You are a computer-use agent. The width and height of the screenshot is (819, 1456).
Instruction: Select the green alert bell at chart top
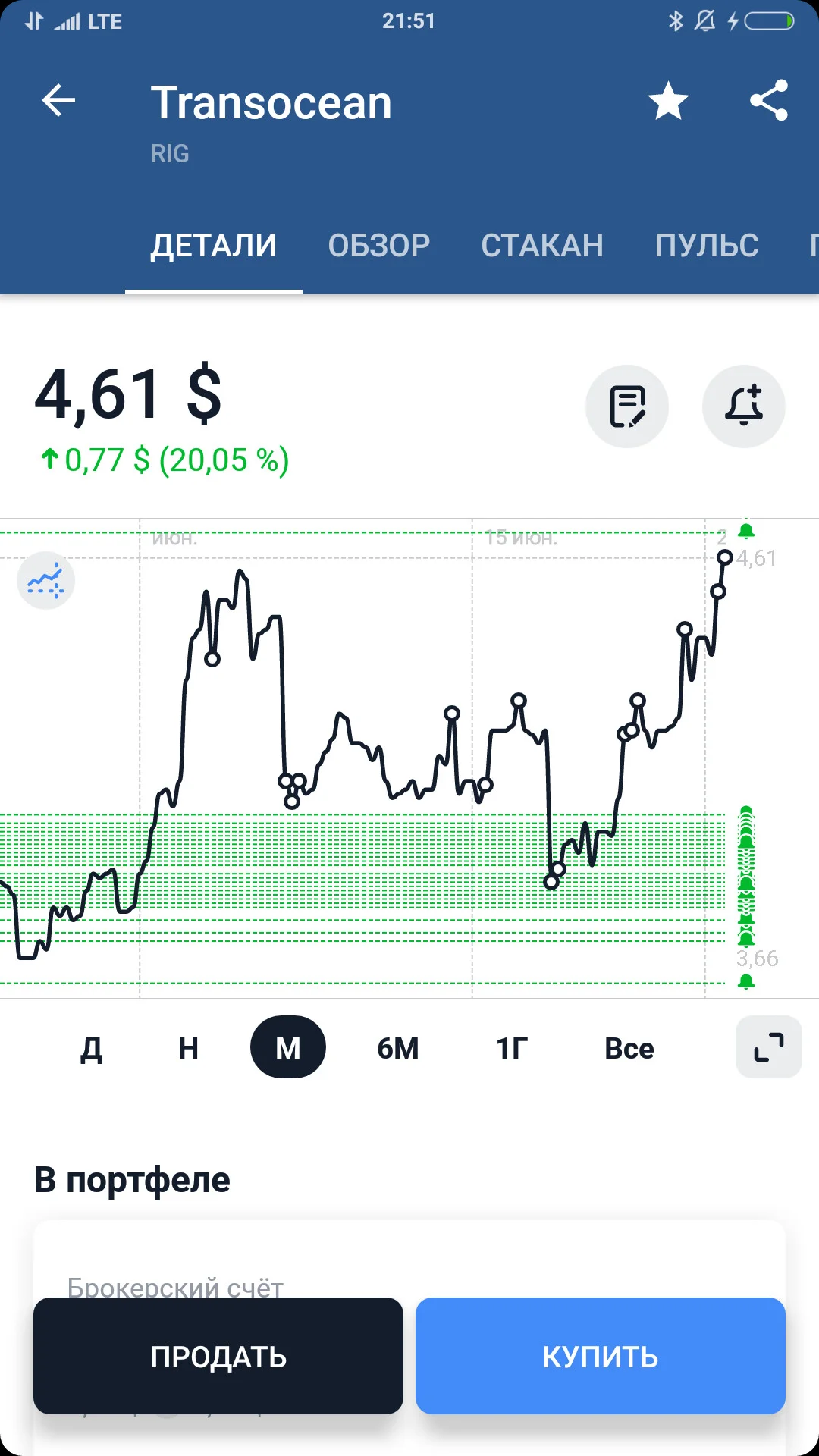click(x=746, y=530)
